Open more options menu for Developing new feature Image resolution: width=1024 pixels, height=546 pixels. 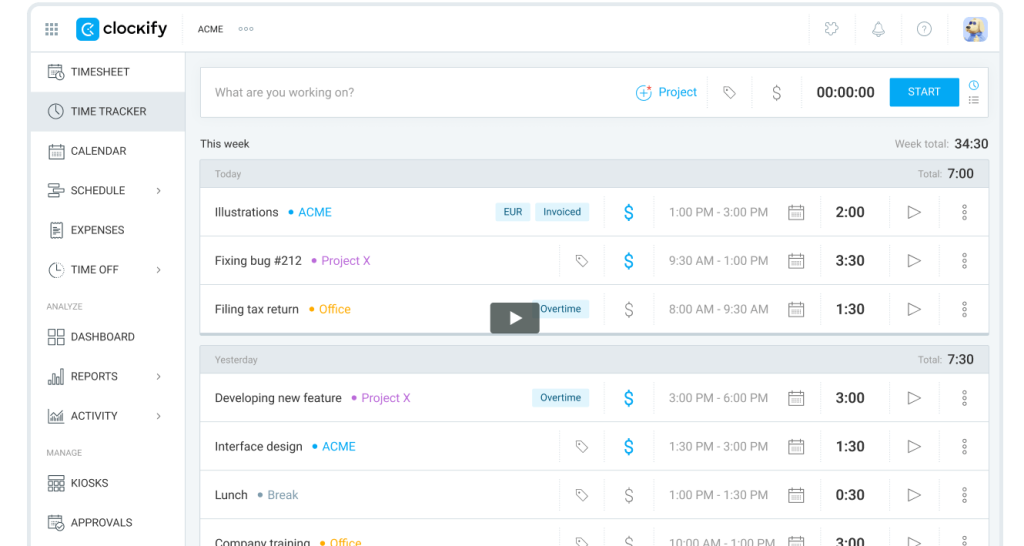964,398
